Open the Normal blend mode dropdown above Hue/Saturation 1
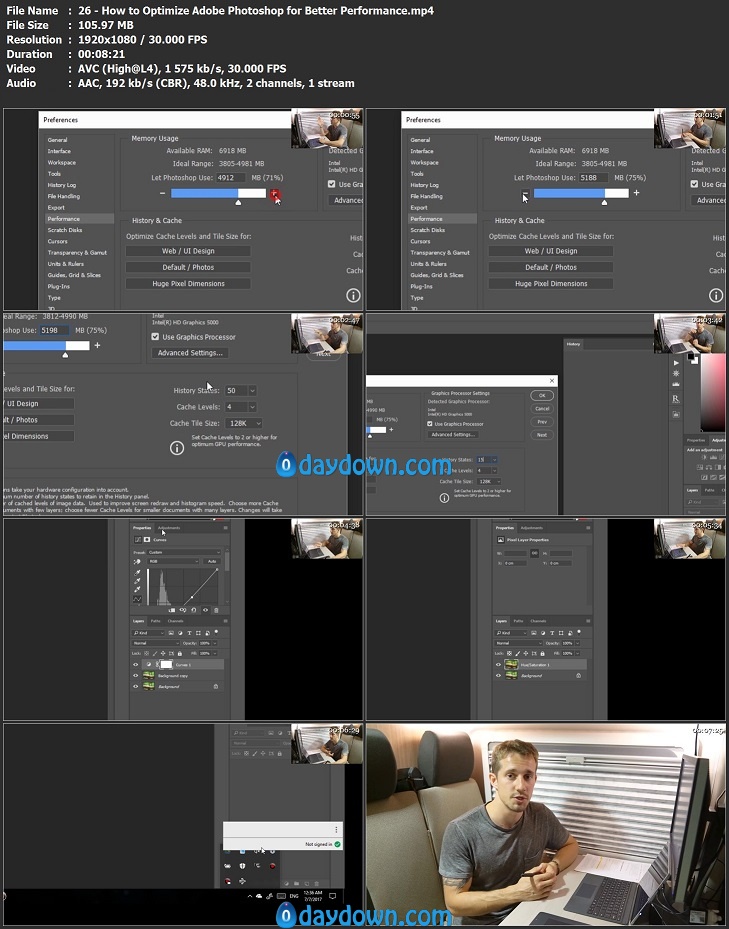This screenshot has height=929, width=729. click(x=519, y=643)
